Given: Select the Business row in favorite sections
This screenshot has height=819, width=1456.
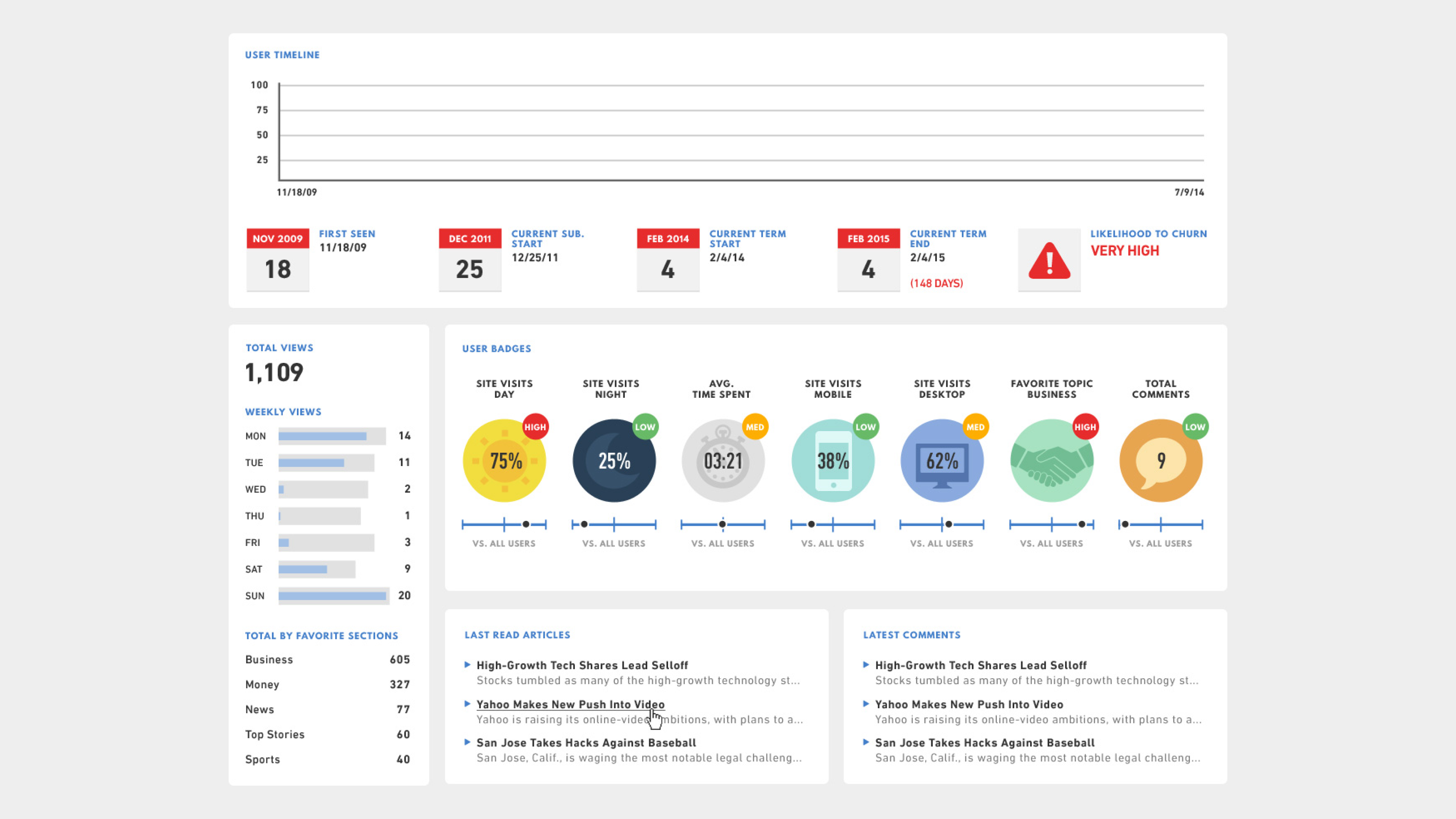Looking at the screenshot, I should pos(327,660).
